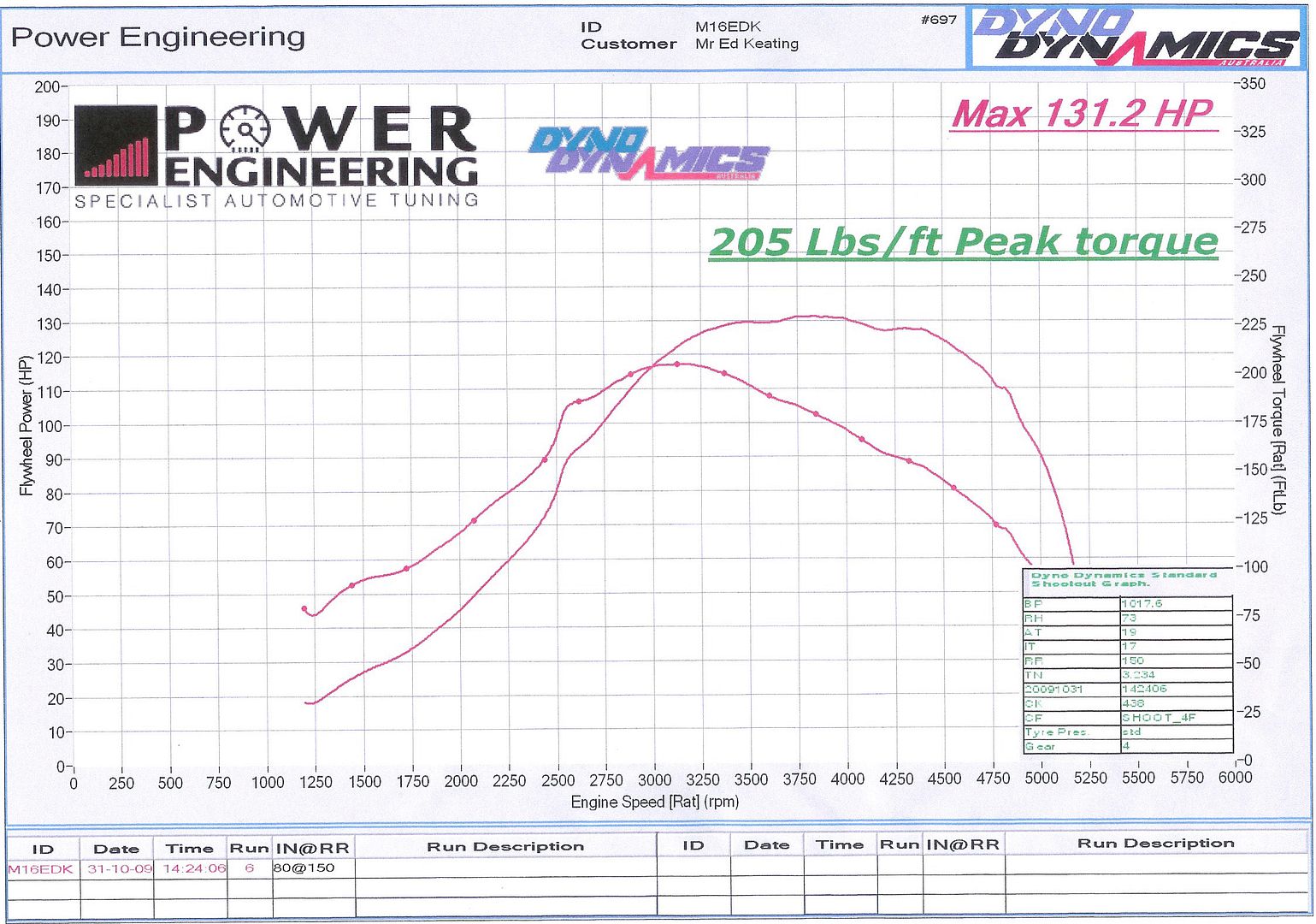1316x924 pixels.
Task: Select the CK value '438' in the shootout box
Action: tap(1133, 703)
